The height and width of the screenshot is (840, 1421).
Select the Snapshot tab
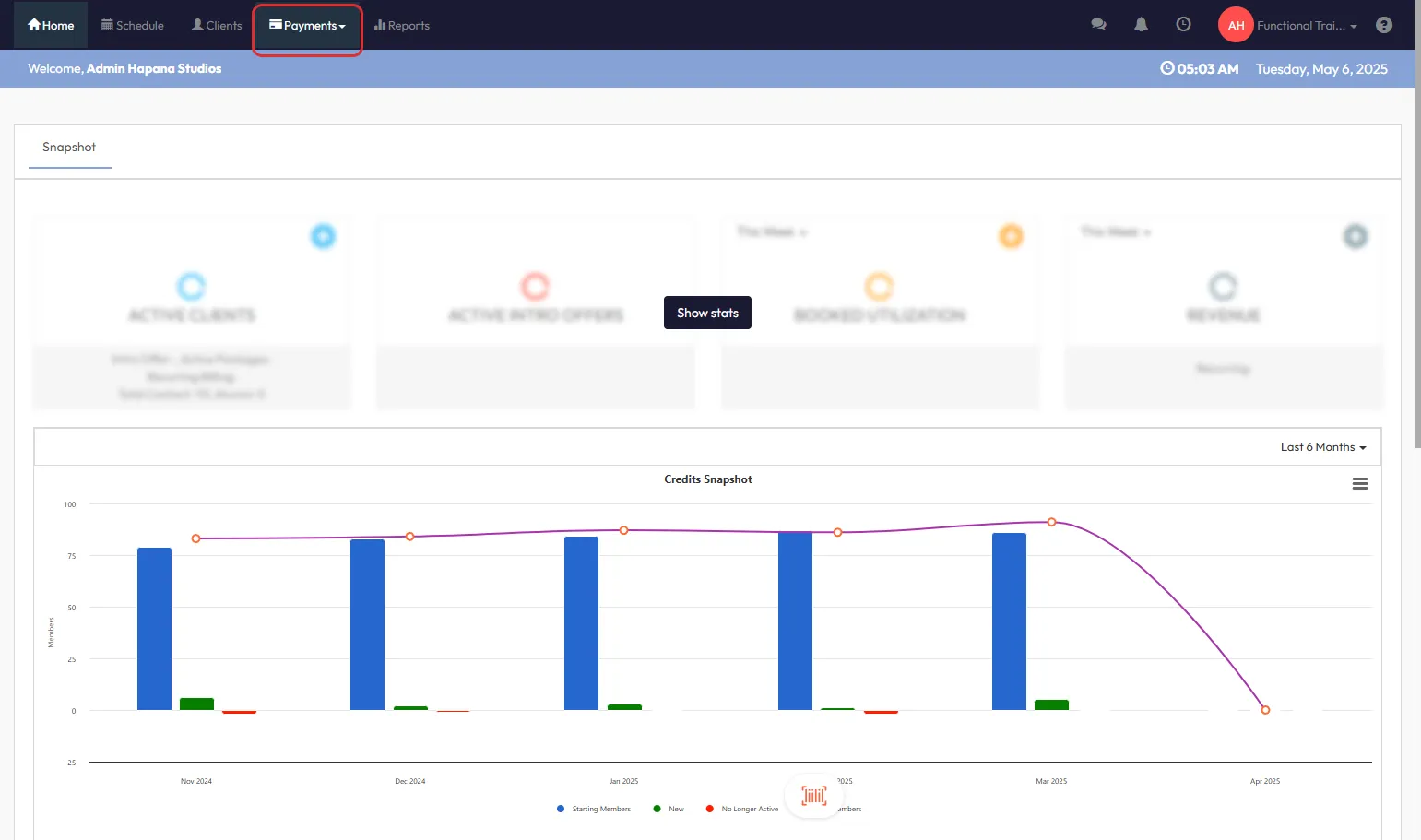69,148
